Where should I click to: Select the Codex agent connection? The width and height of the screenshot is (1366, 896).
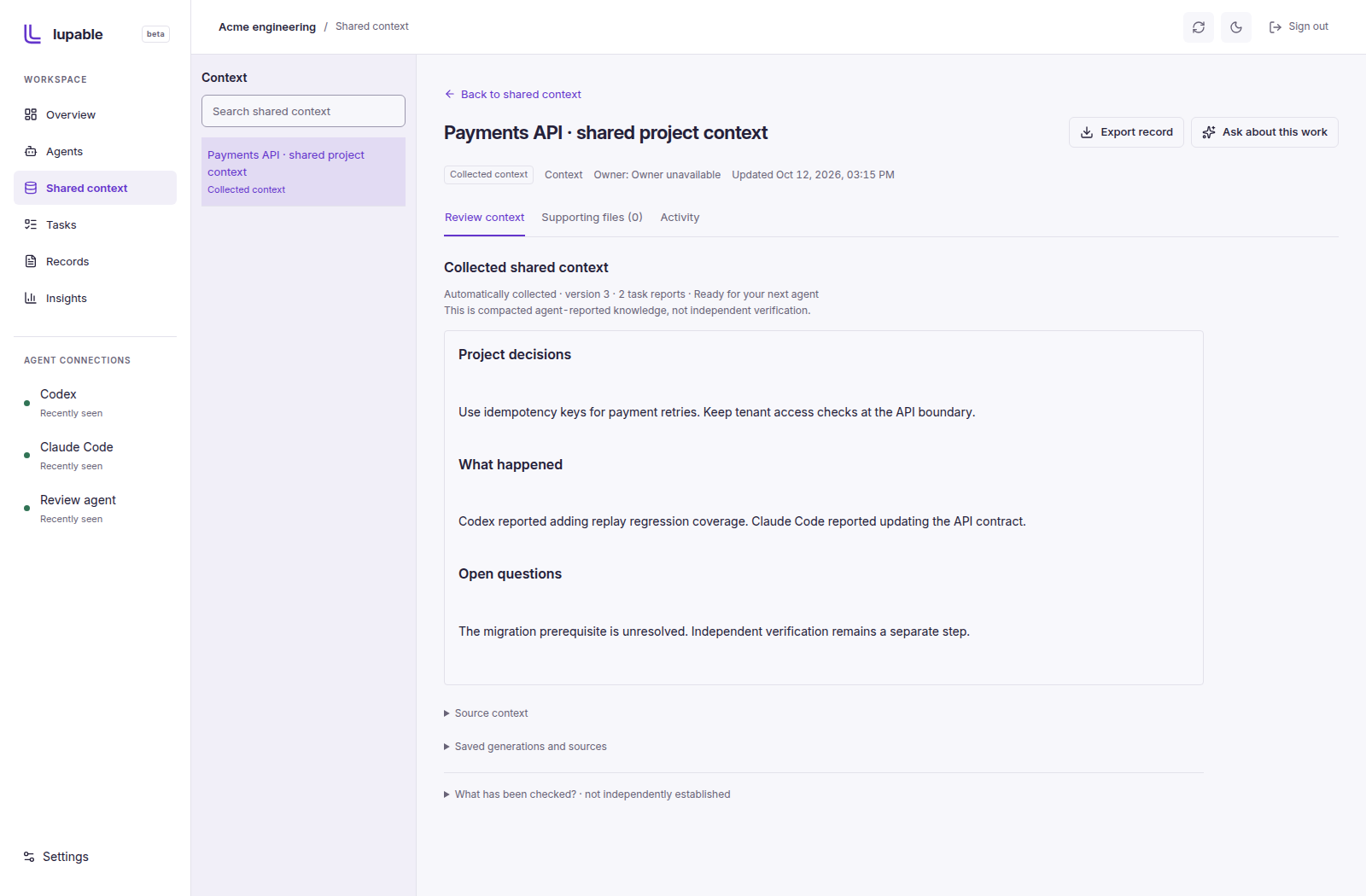click(x=95, y=403)
